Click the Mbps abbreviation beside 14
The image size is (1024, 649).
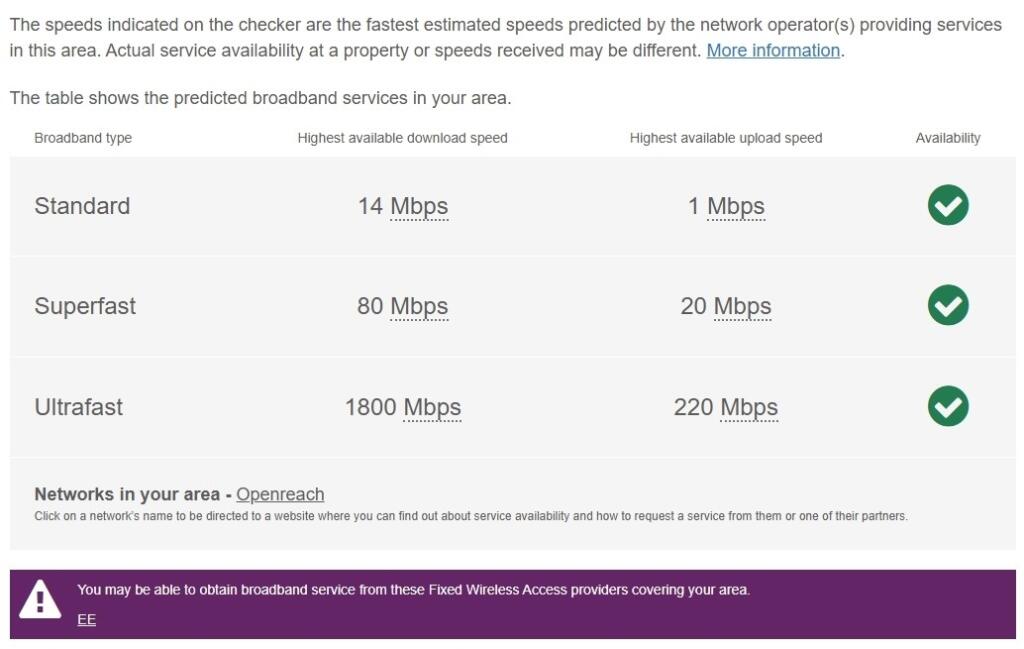[419, 206]
